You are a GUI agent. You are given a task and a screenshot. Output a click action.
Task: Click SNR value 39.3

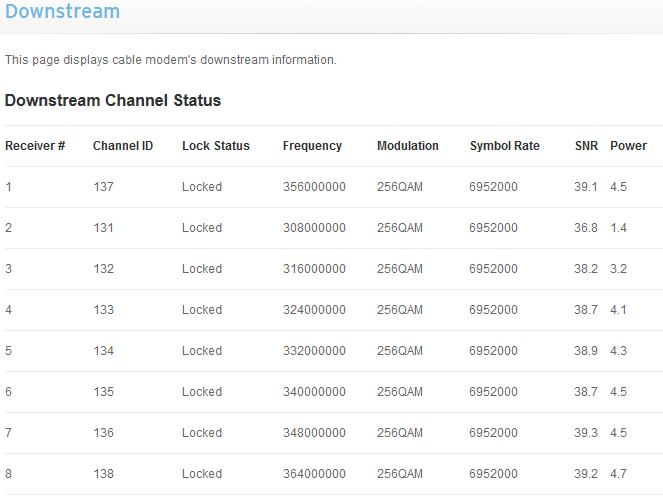[x=586, y=433]
